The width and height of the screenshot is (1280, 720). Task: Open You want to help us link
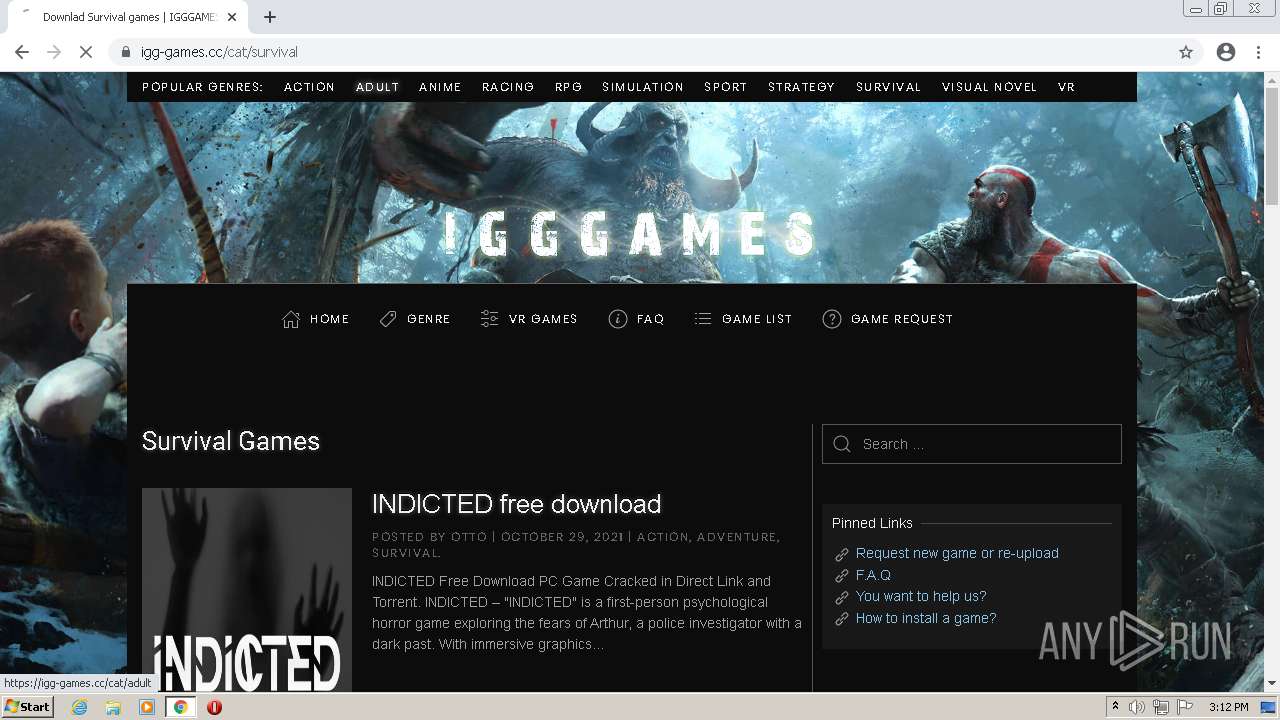click(x=921, y=596)
